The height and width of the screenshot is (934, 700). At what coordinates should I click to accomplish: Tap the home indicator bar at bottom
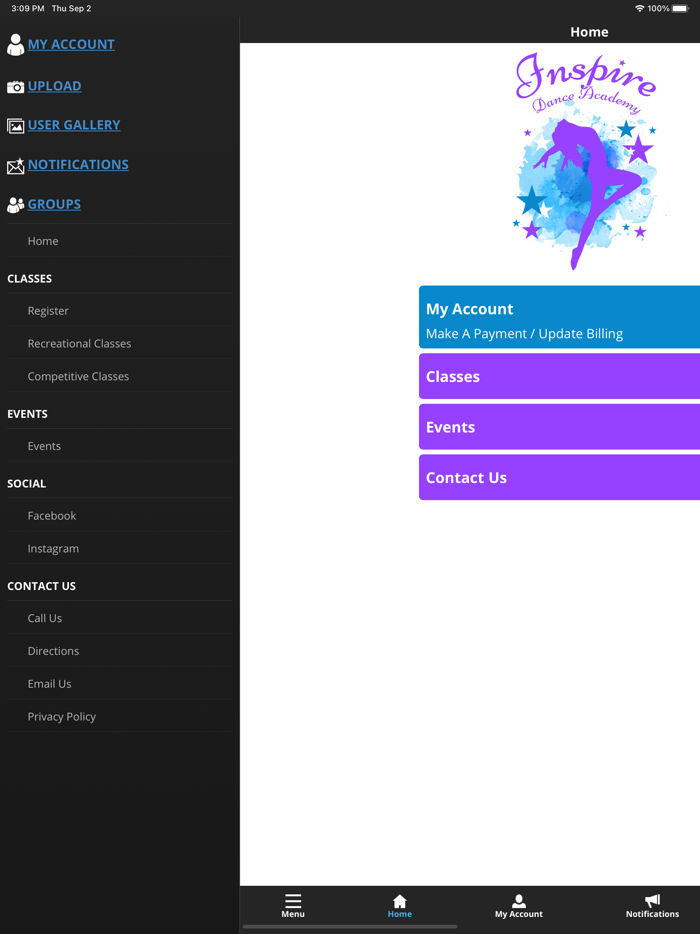pyautogui.click(x=350, y=927)
